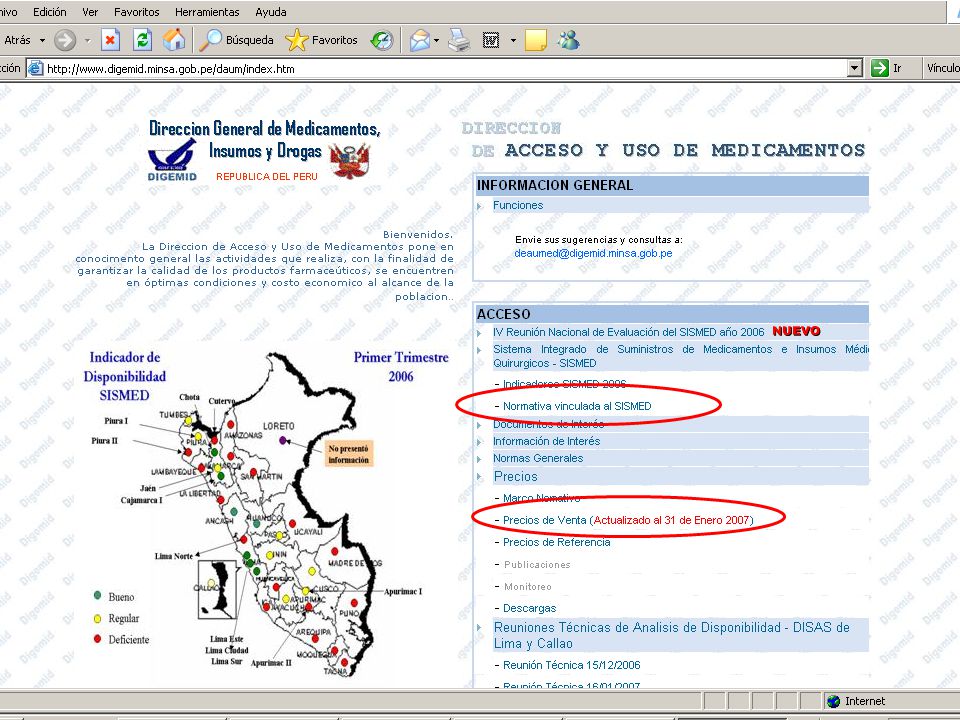Expand the address bar URL dropdown

pos(855,69)
